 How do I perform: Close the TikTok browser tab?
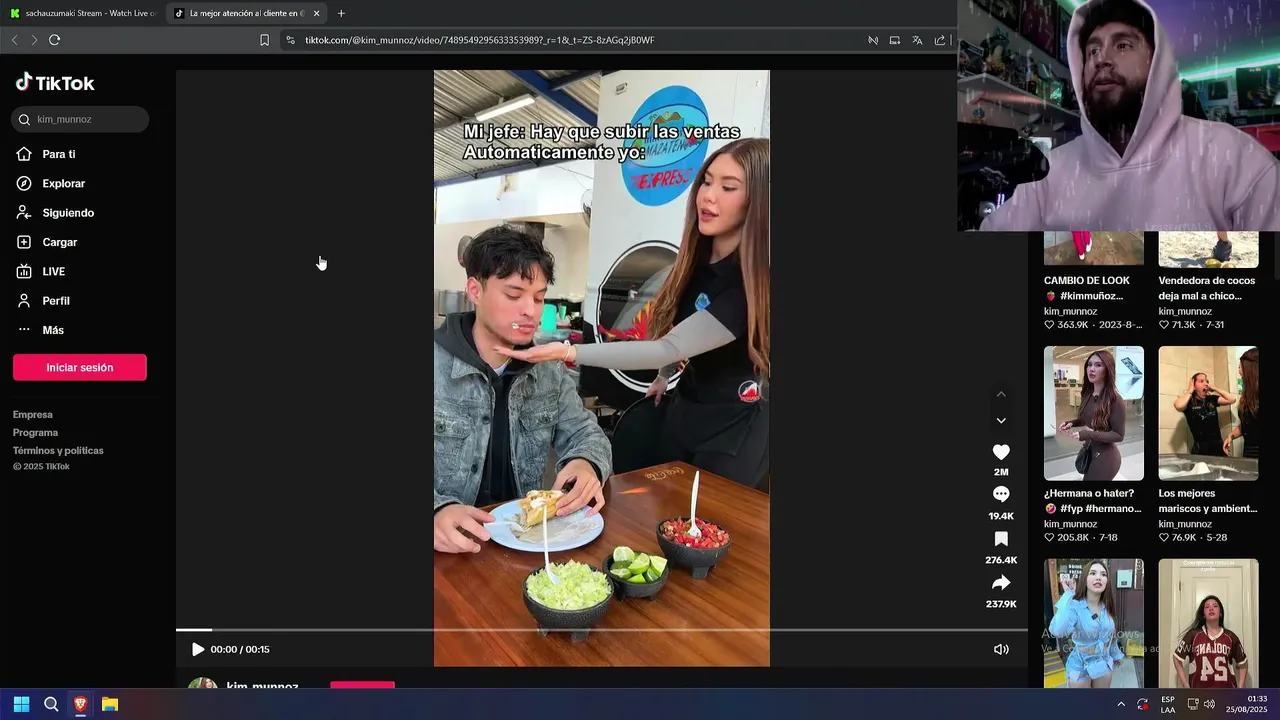pyautogui.click(x=317, y=13)
